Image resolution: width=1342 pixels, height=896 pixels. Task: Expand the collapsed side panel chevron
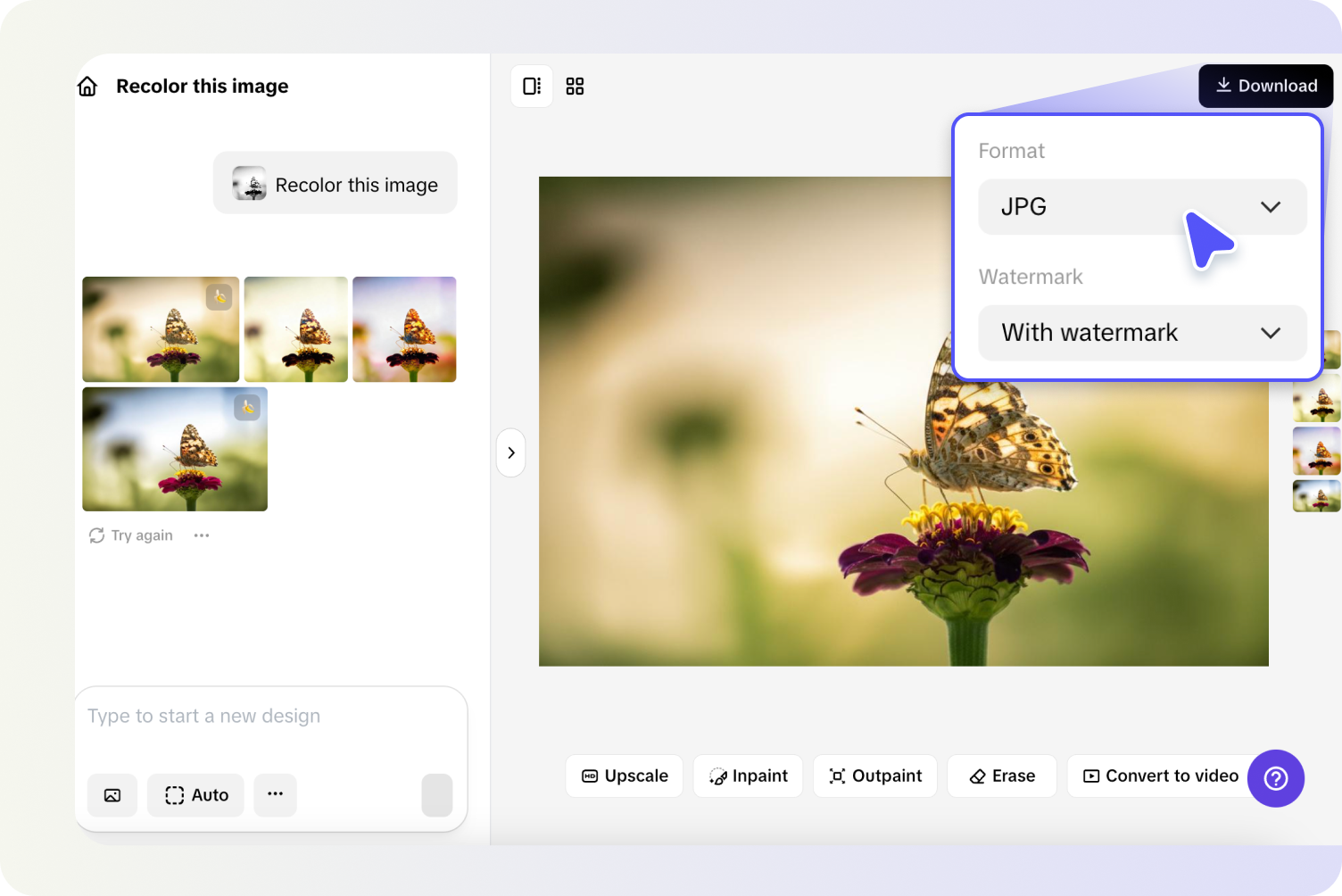coord(510,452)
